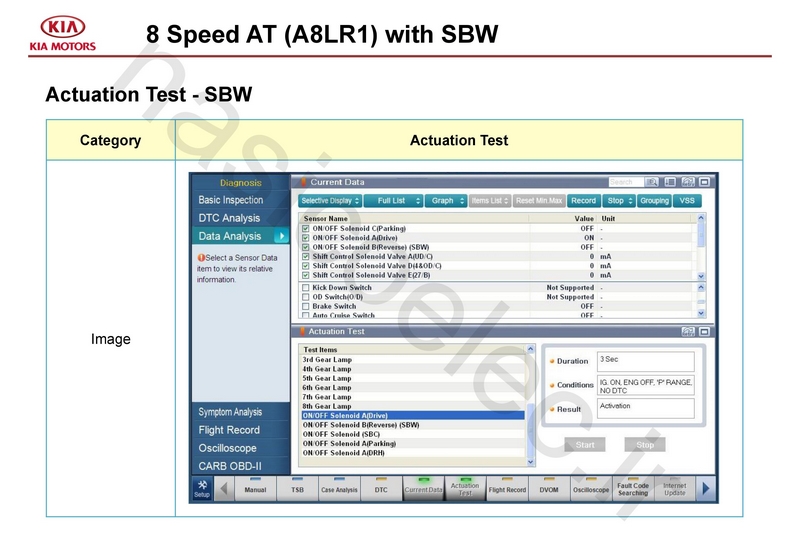Open the DTC tab in bottom toolbar
This screenshot has width=800, height=554.
click(381, 489)
